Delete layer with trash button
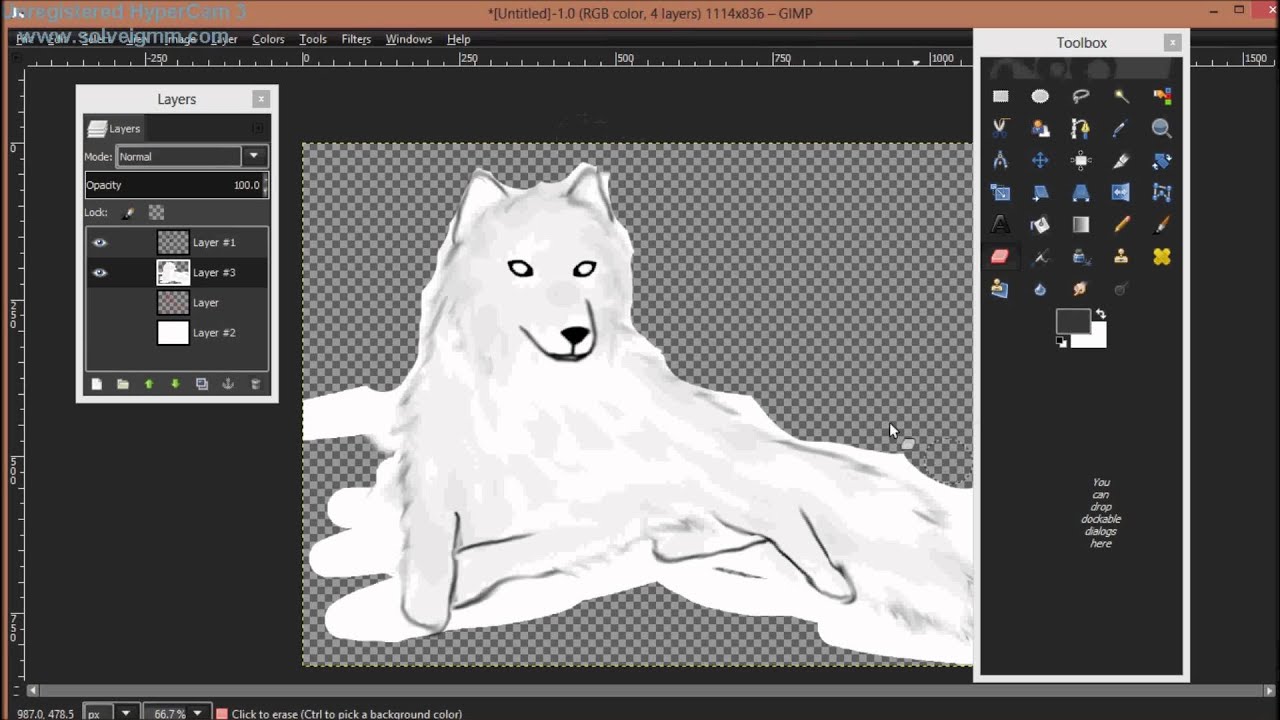 click(255, 384)
